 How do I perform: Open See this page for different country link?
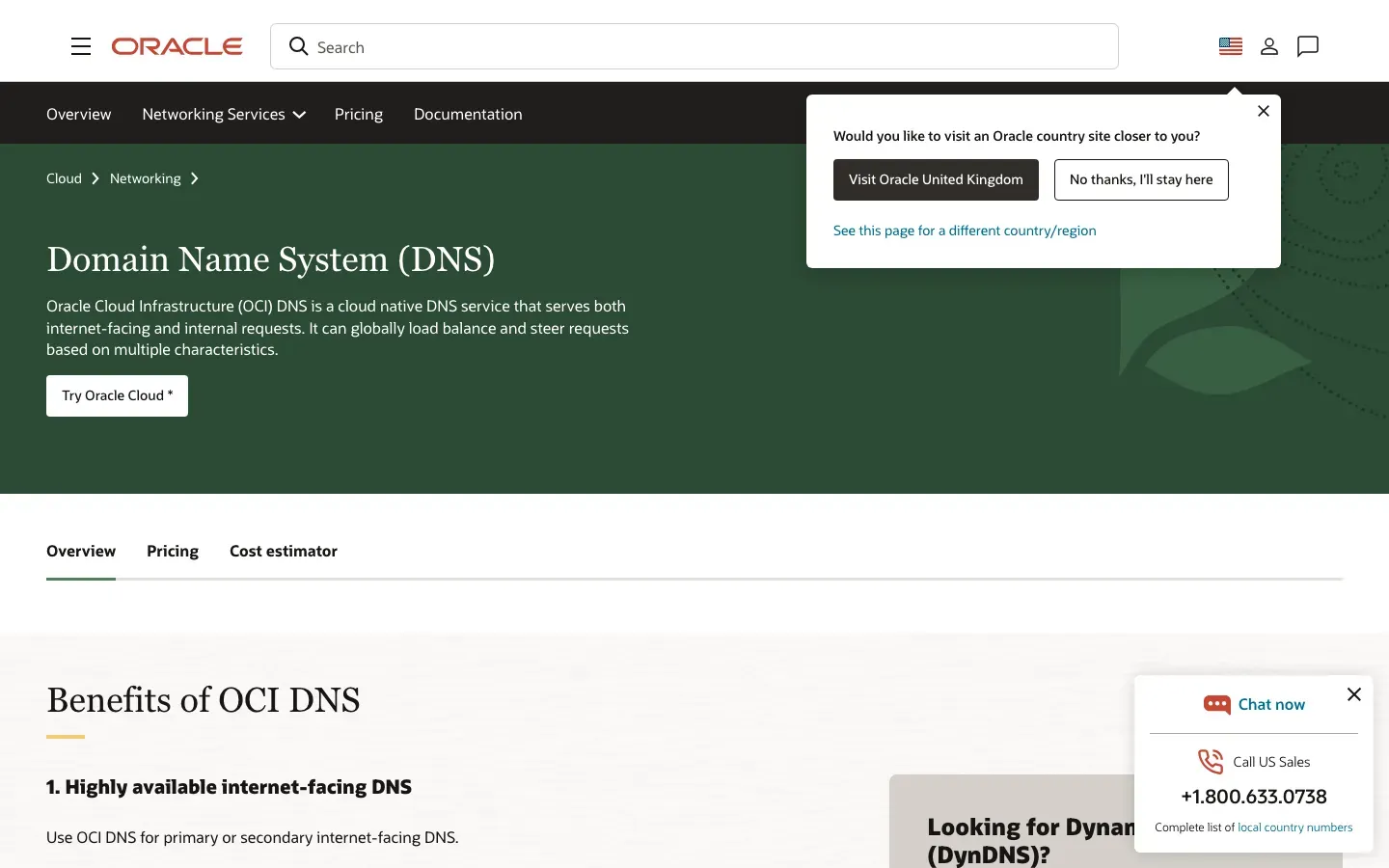(x=965, y=231)
